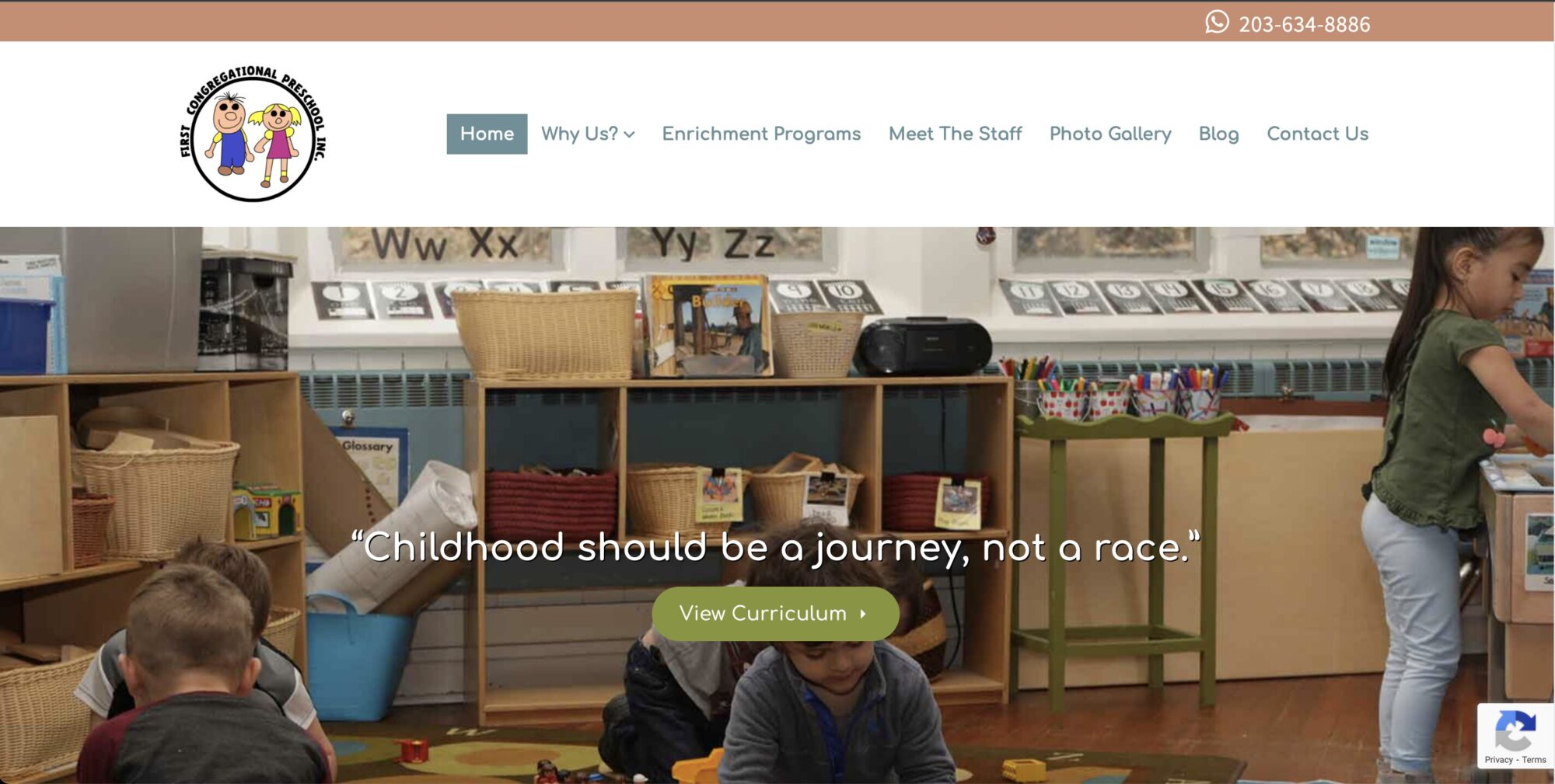Click the childhood journey quote heading
The width and height of the screenshot is (1555, 784).
tap(775, 547)
